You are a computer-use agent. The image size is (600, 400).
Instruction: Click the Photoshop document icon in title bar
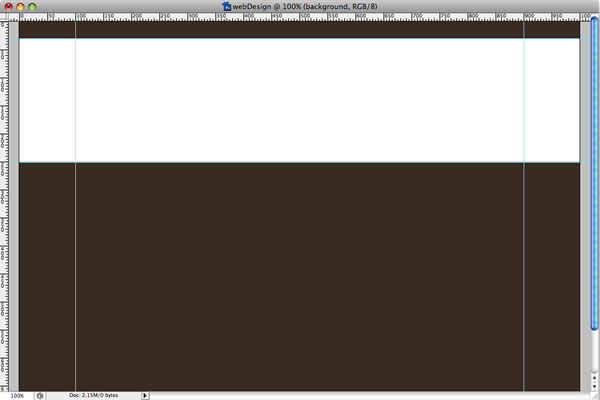[227, 6]
